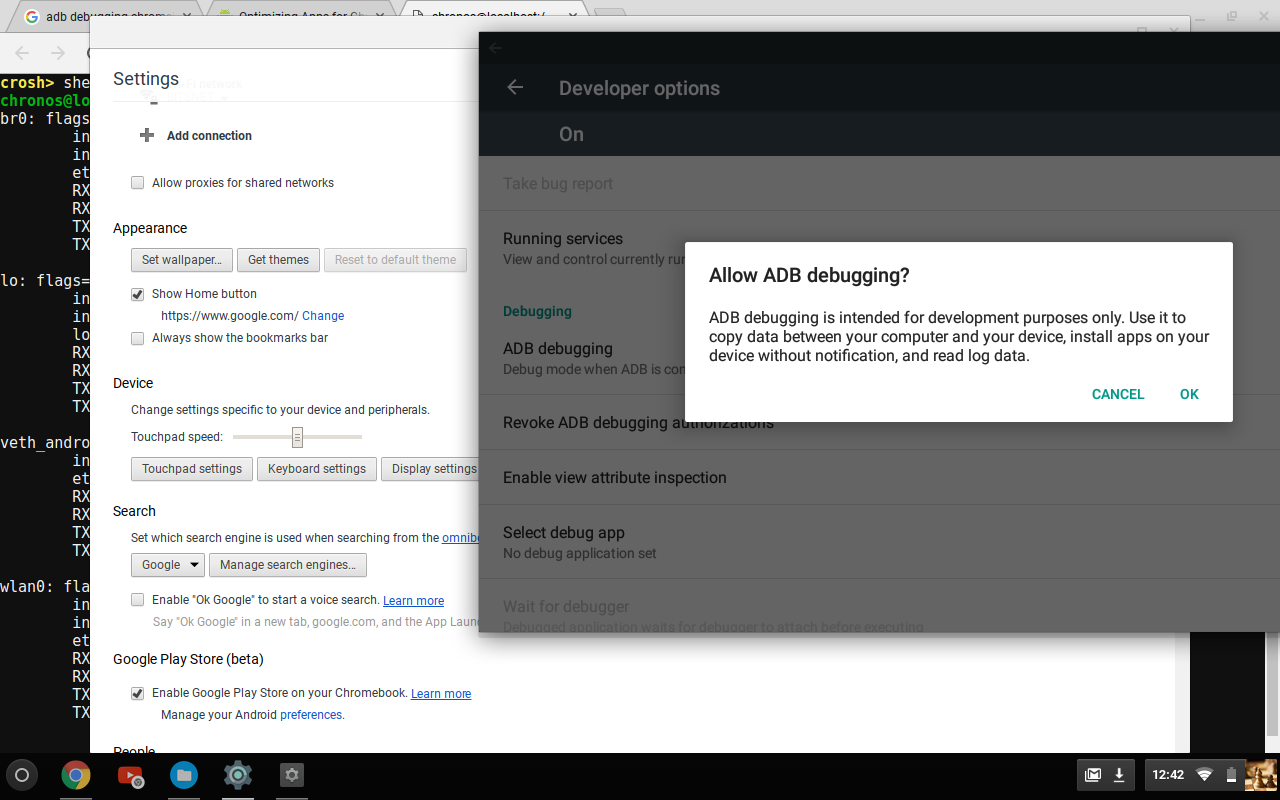This screenshot has width=1280, height=800.
Task: Open the Files app on the shelf
Action: pos(183,774)
